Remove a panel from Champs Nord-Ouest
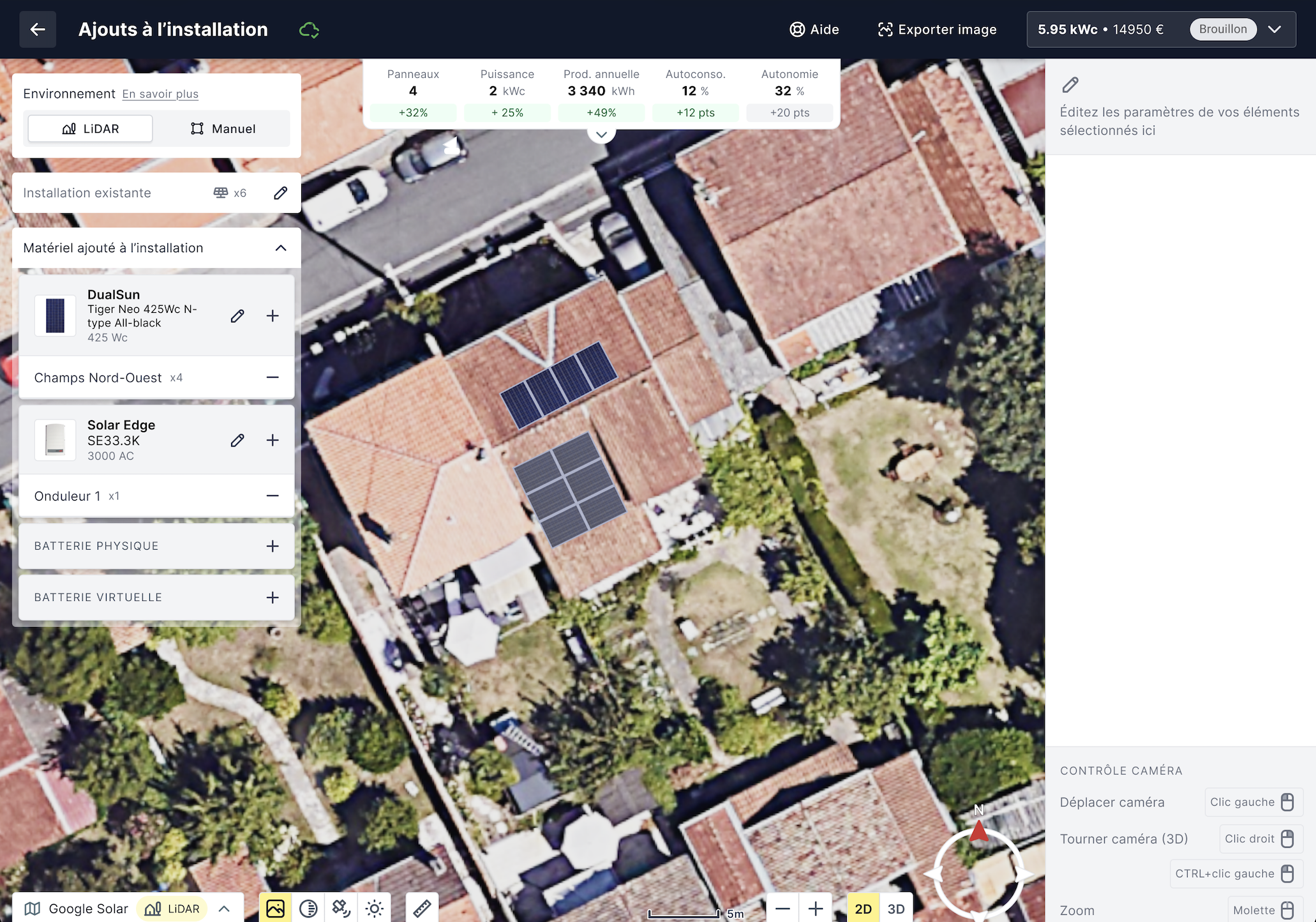 [273, 377]
